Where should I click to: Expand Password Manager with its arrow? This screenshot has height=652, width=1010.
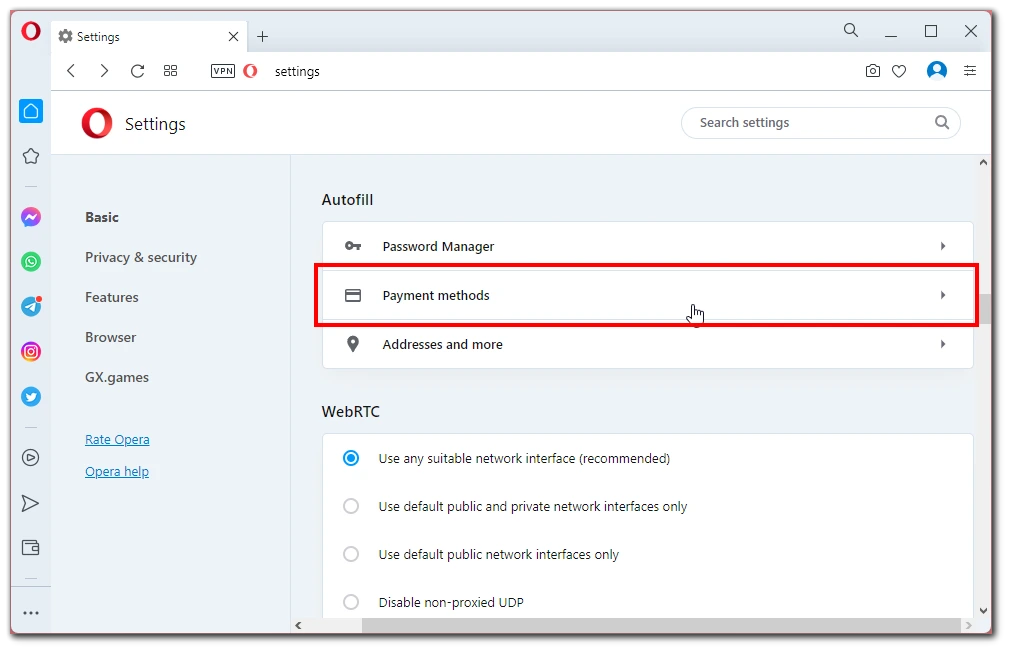(x=943, y=246)
